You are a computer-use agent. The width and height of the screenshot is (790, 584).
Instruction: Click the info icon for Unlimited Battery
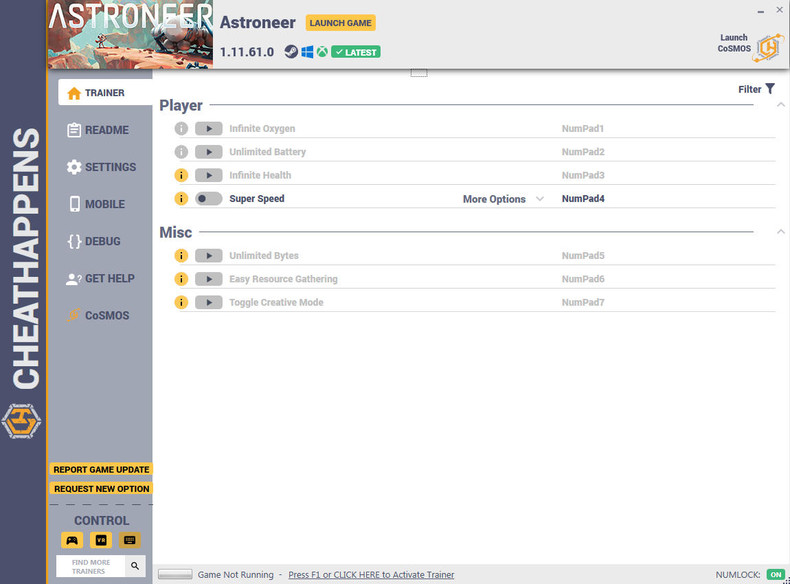(x=181, y=152)
